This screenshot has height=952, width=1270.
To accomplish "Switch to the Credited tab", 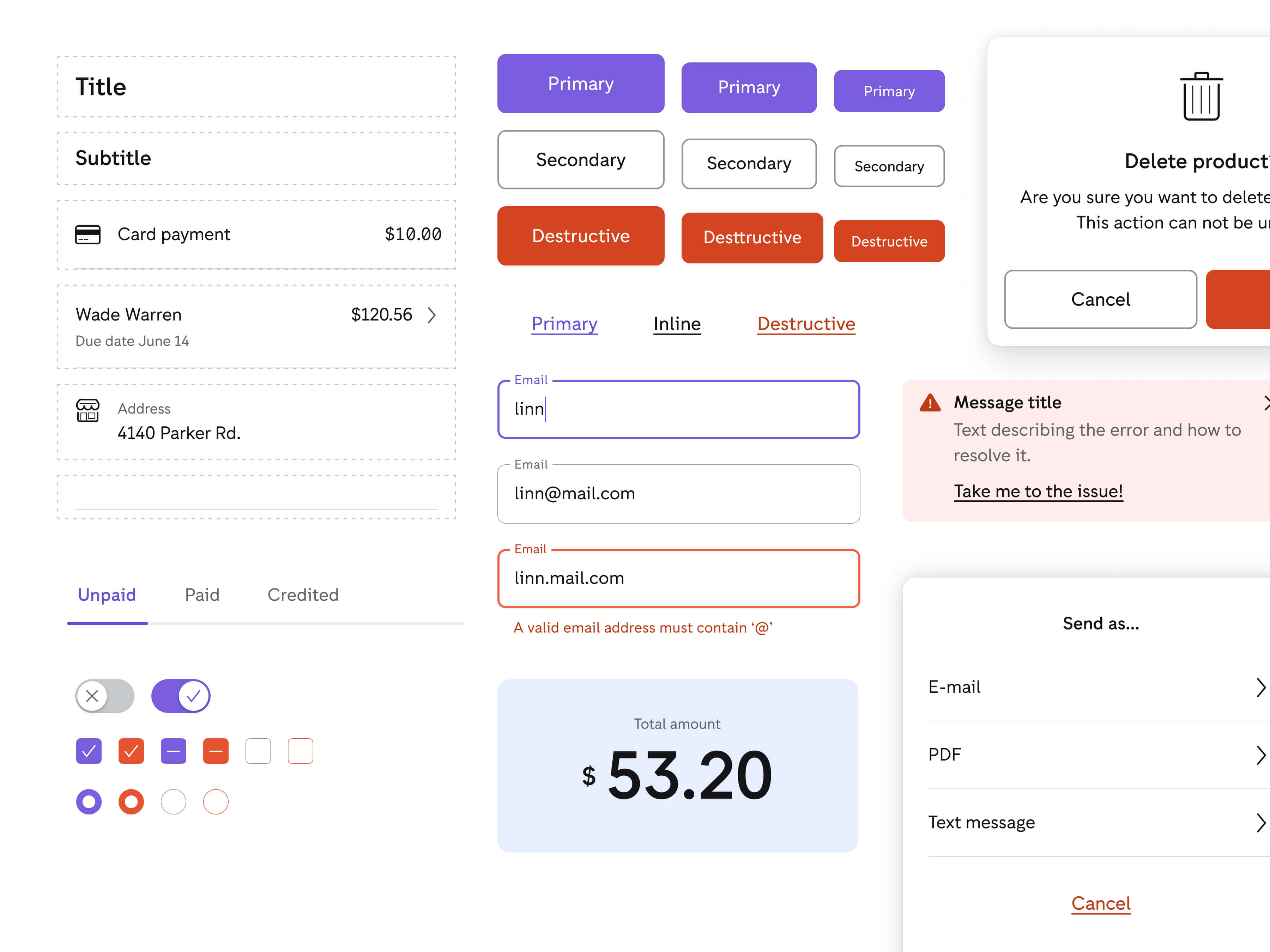I will (303, 595).
